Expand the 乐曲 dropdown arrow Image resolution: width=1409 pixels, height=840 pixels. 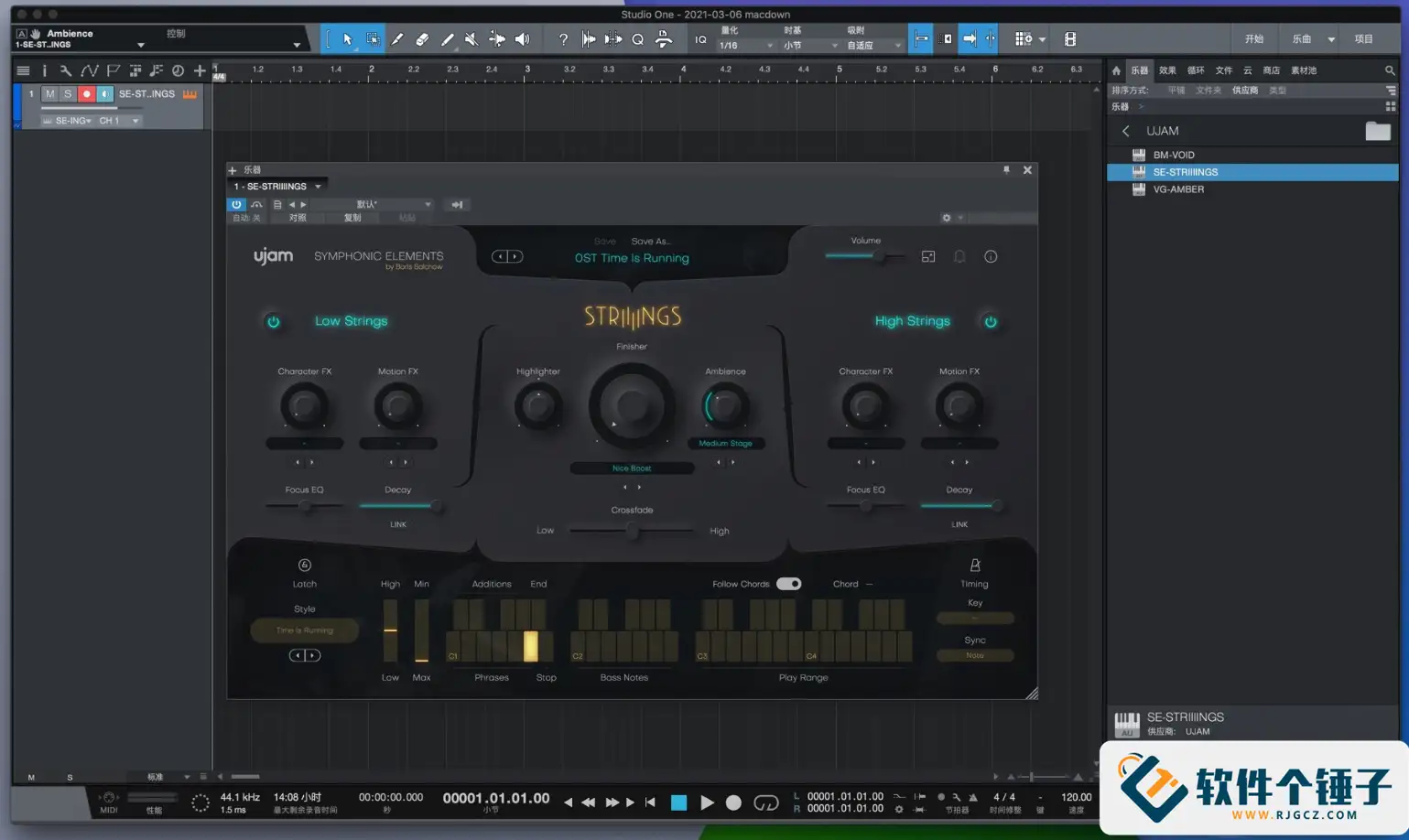click(x=1331, y=39)
